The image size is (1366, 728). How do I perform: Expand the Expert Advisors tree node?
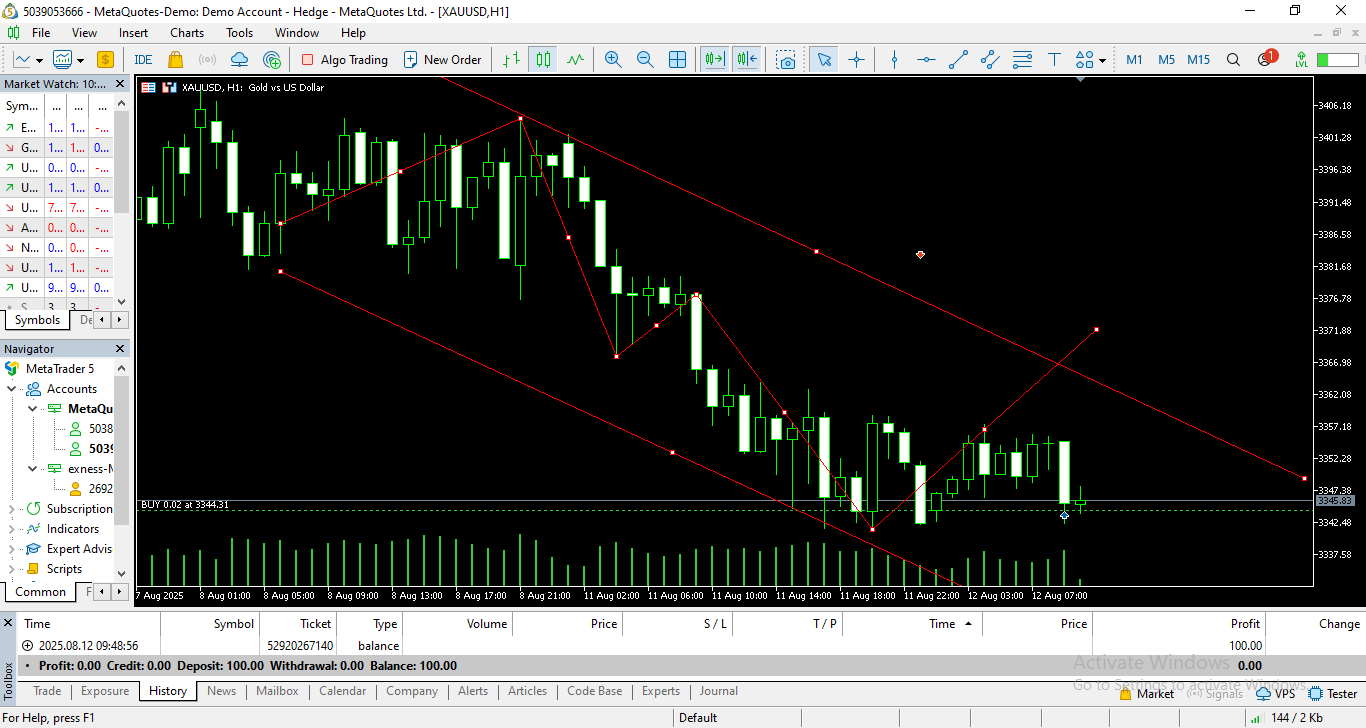pos(11,549)
